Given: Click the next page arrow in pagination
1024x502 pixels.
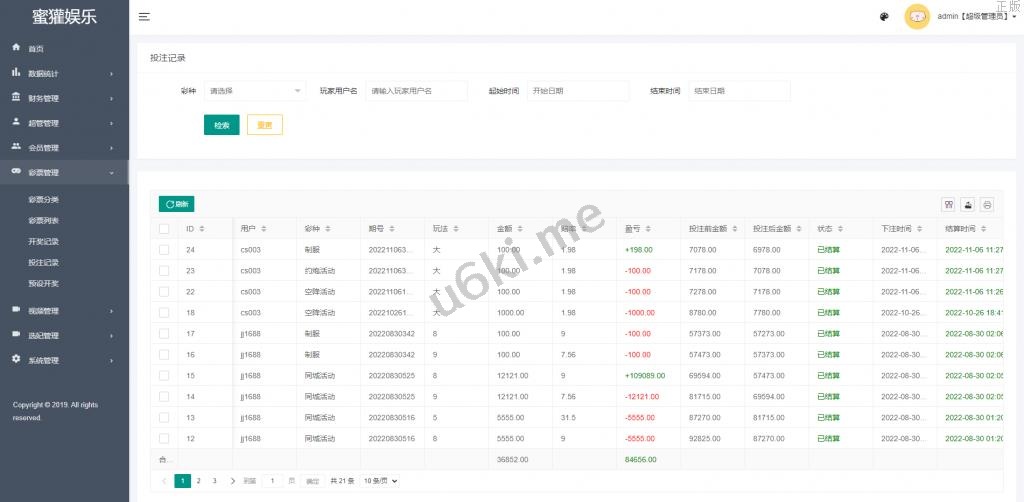Looking at the screenshot, I should (x=233, y=481).
